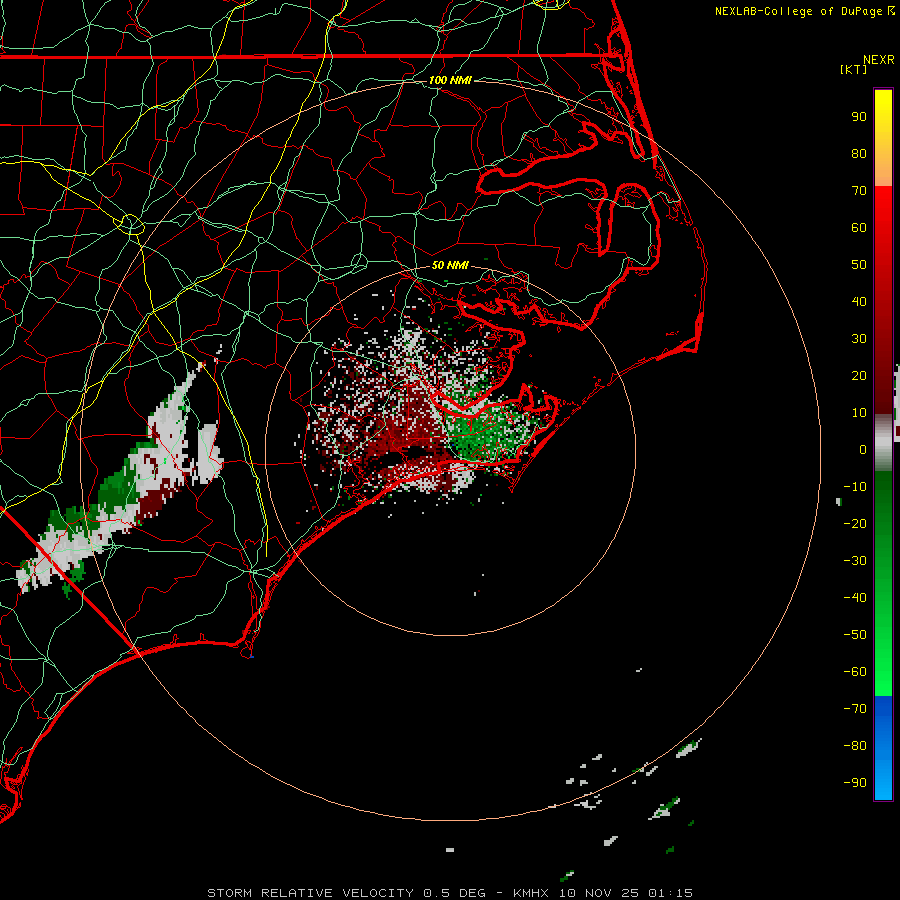Click the KMHX station identifier in the caption
900x900 pixels.
click(530, 893)
